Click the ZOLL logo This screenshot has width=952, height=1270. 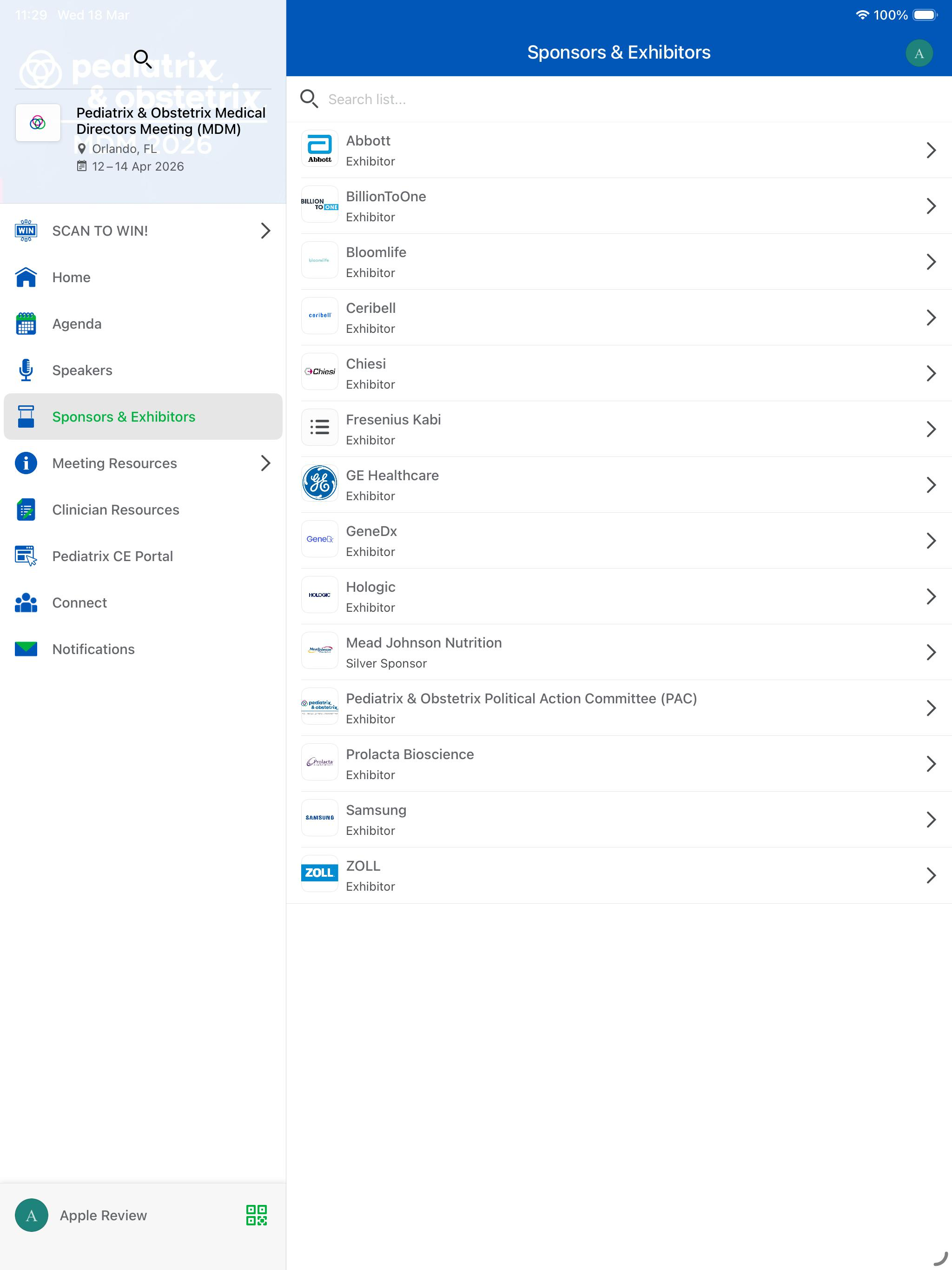tap(320, 874)
